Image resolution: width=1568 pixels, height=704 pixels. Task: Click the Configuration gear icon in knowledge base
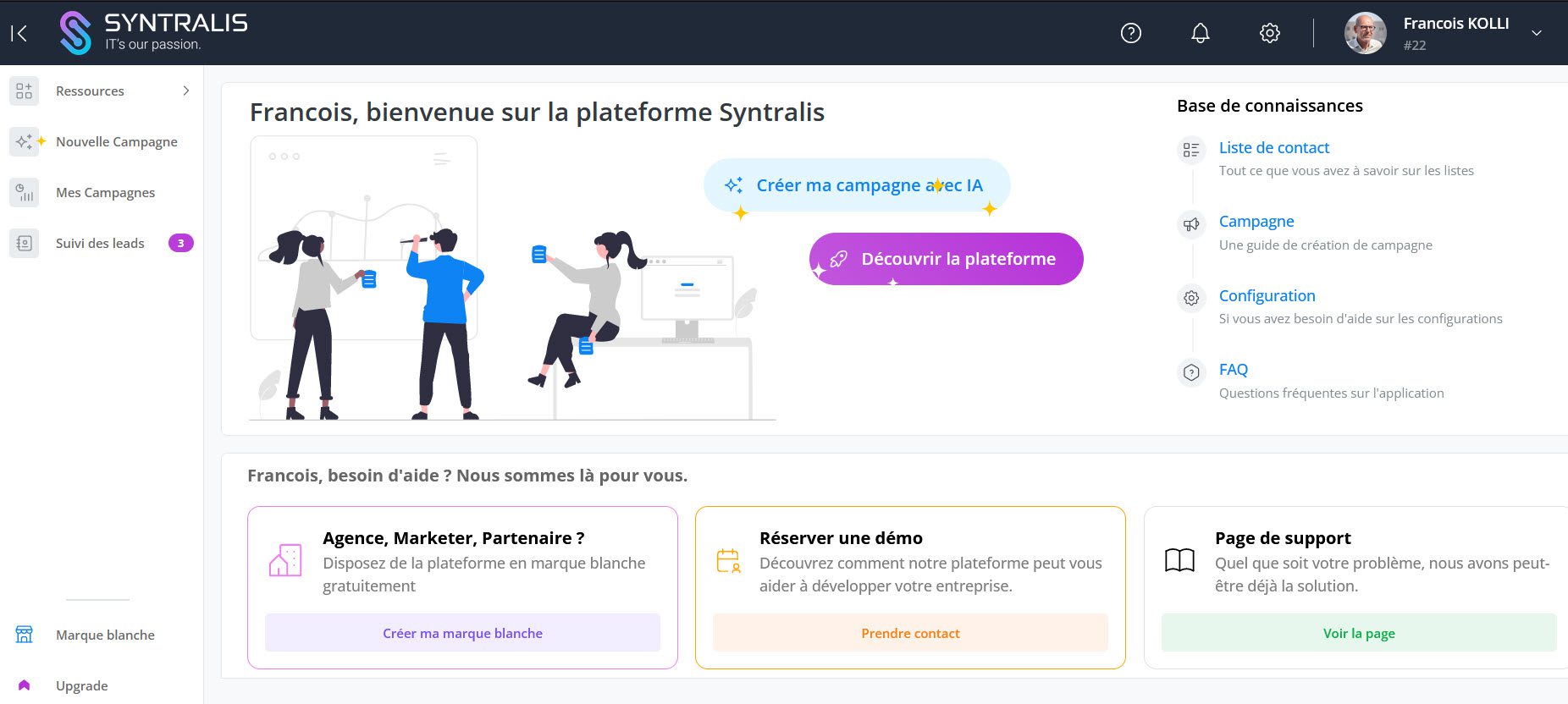pos(1191,298)
